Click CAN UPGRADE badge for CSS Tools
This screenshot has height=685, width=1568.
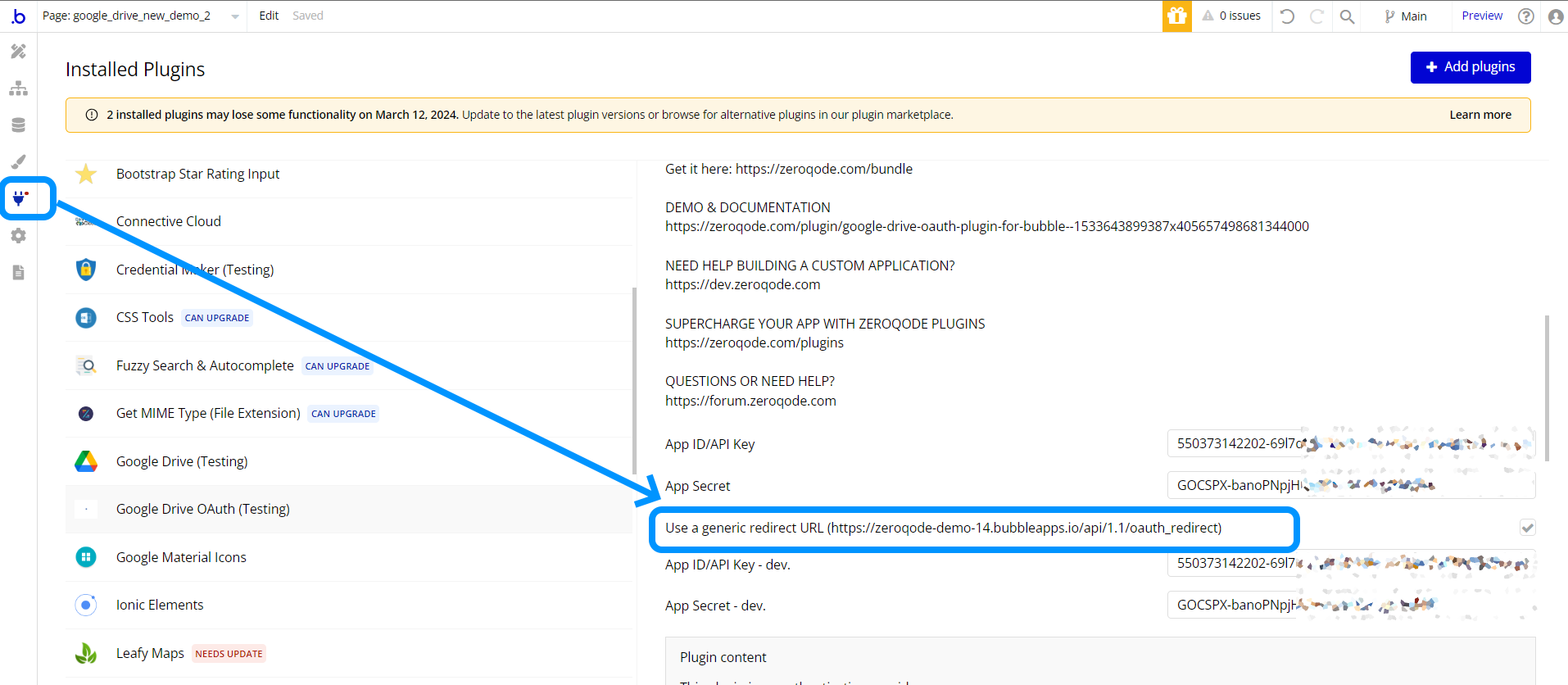pyautogui.click(x=217, y=318)
